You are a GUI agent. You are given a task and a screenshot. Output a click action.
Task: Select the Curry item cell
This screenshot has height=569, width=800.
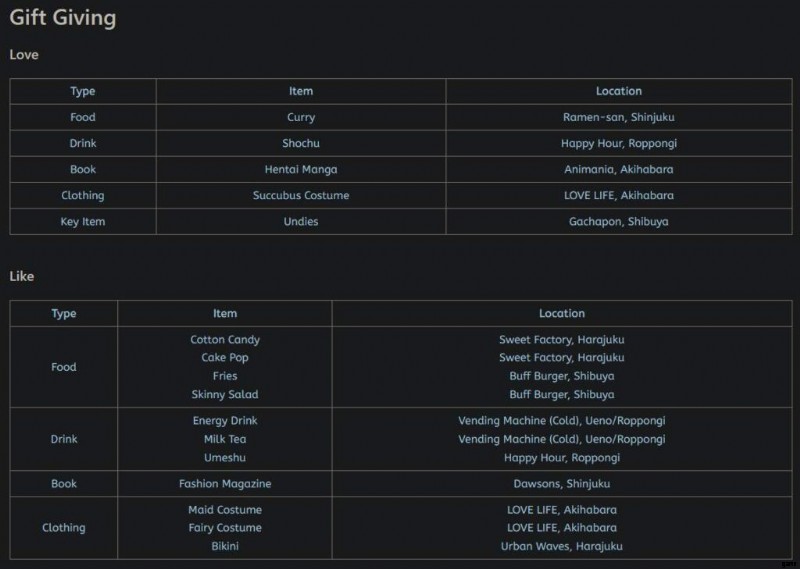coord(301,118)
